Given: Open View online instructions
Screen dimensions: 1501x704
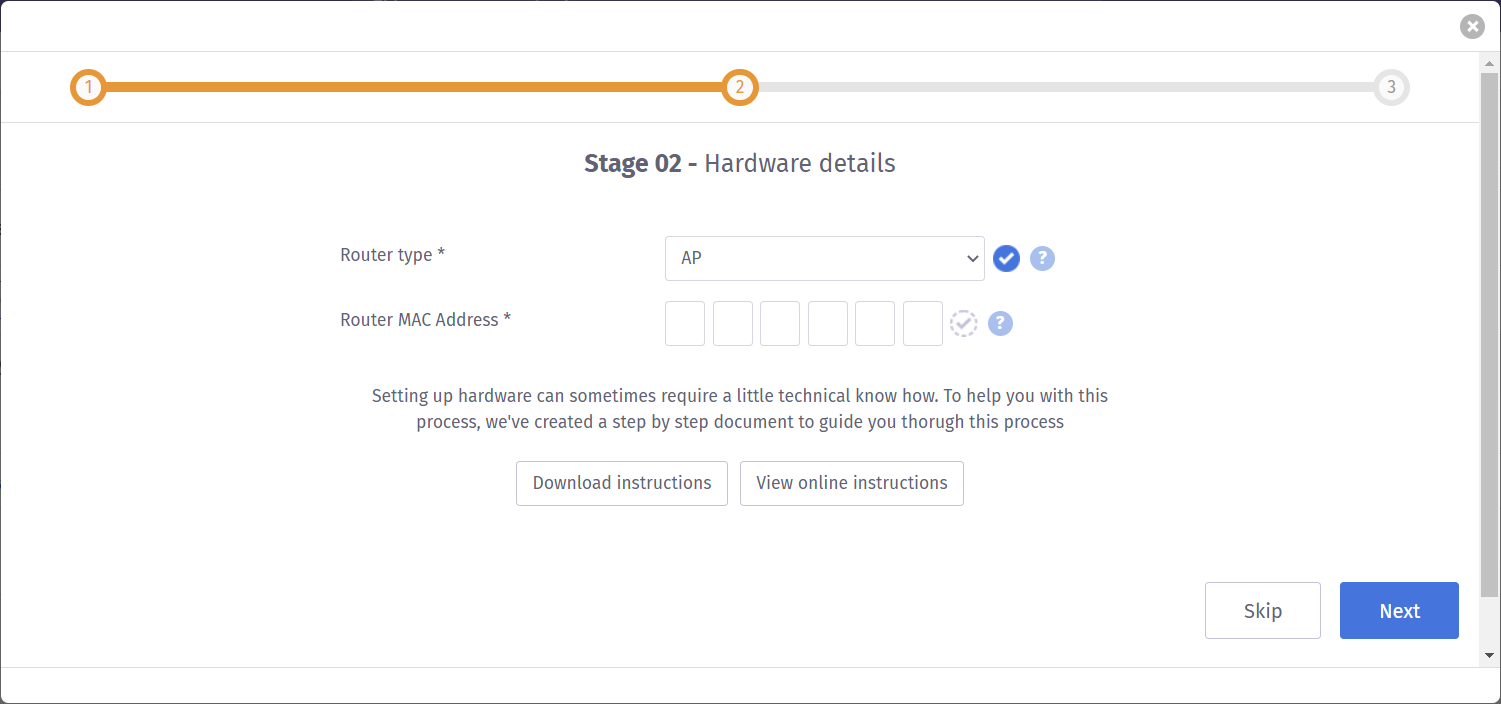Looking at the screenshot, I should point(851,483).
